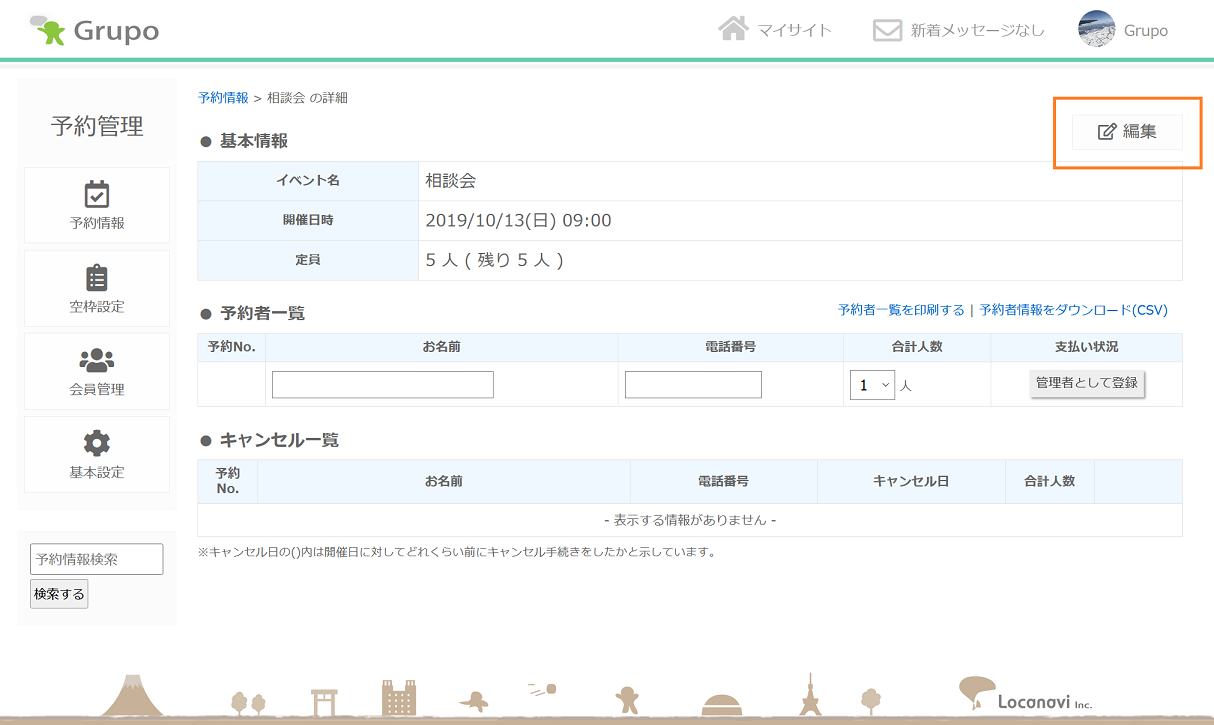Select the 予約情報 calendar icon

coord(97,194)
